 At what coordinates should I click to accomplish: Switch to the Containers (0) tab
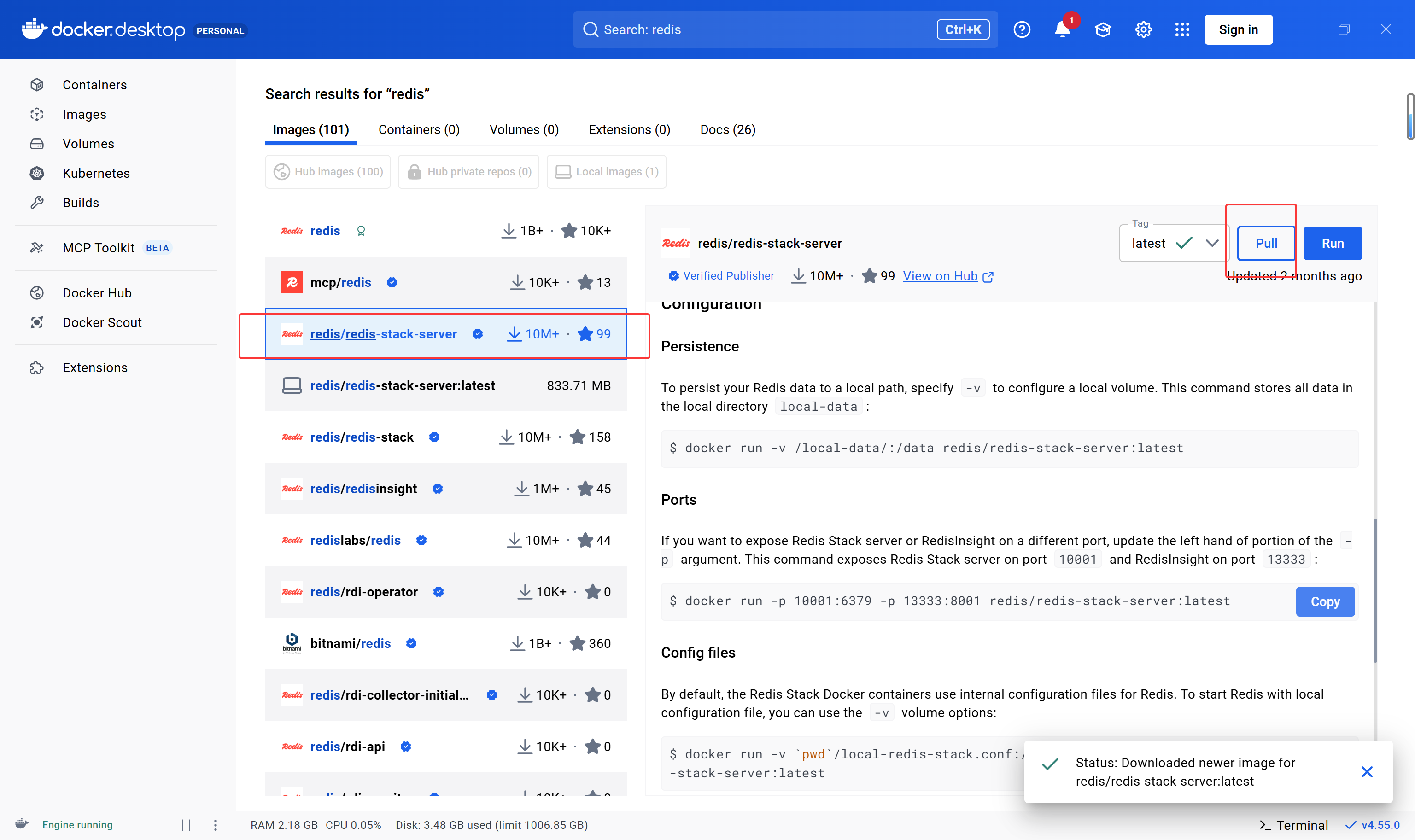click(419, 129)
